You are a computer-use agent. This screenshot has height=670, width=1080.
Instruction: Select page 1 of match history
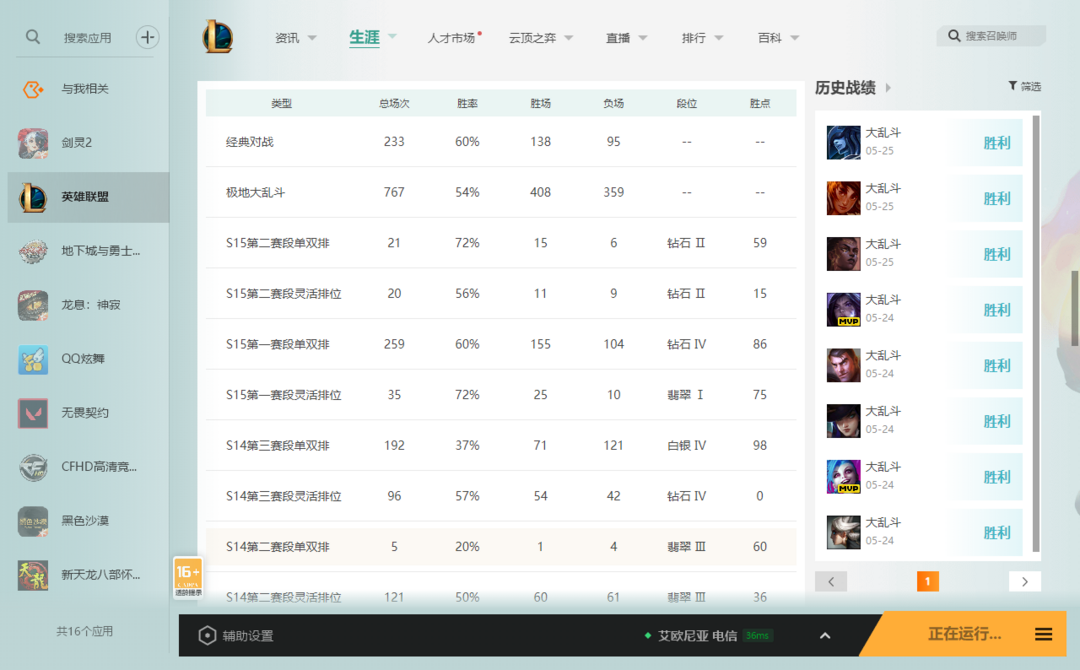point(928,581)
